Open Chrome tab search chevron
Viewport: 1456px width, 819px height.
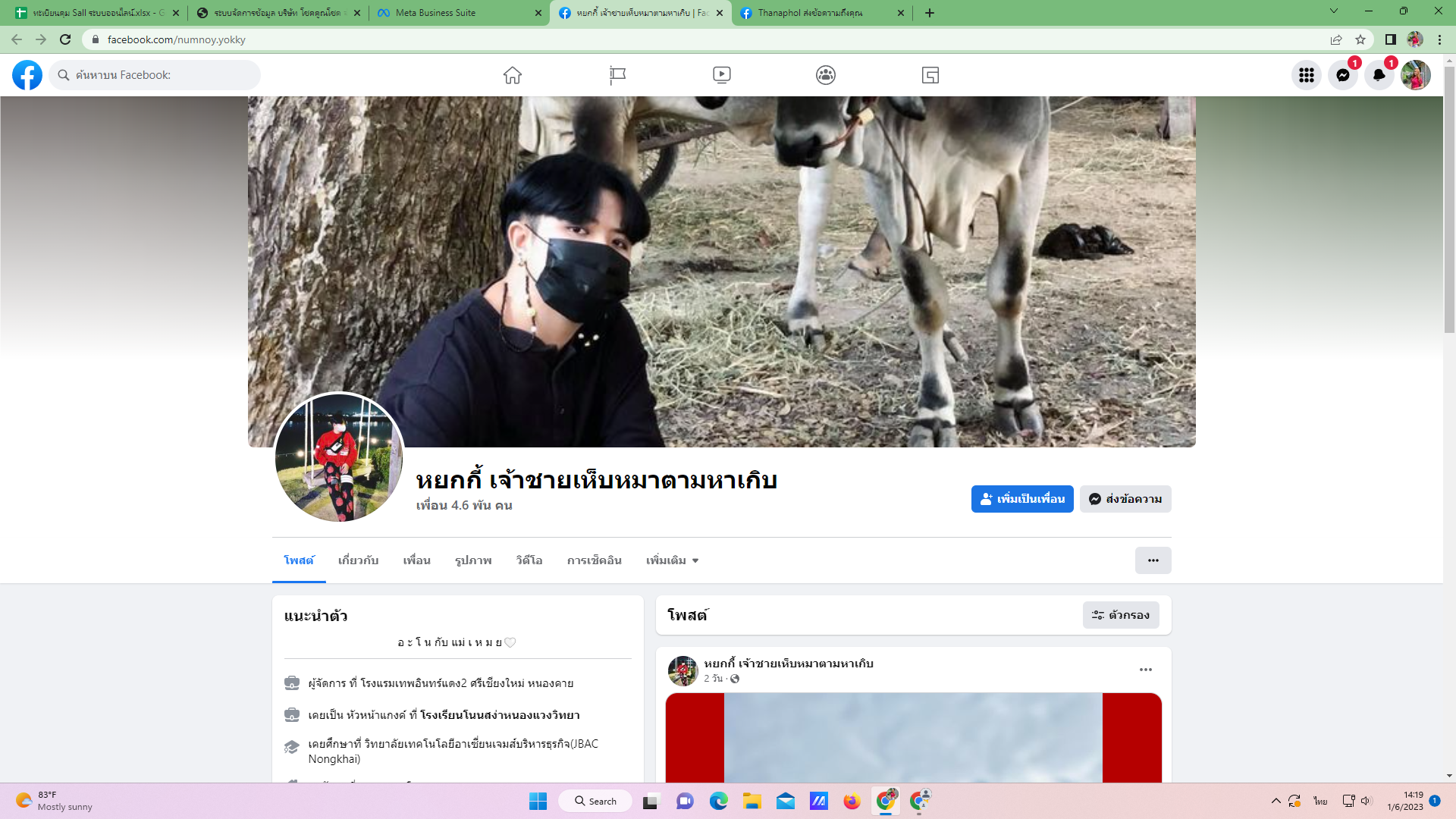coord(1333,12)
